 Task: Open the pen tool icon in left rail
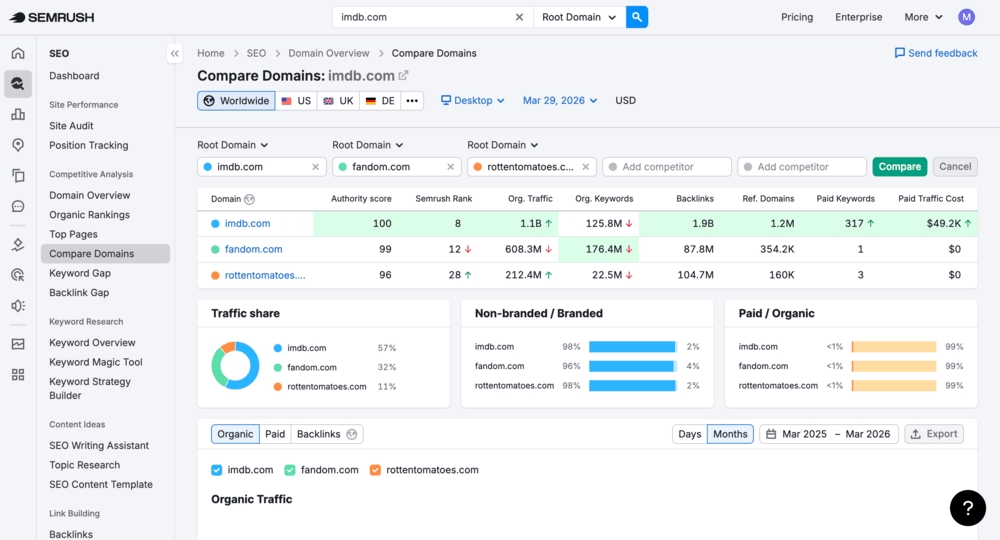(18, 245)
